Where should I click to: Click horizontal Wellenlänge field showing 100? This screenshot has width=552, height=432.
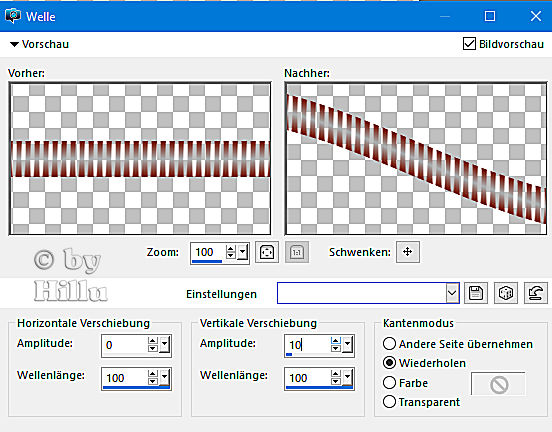pos(125,378)
